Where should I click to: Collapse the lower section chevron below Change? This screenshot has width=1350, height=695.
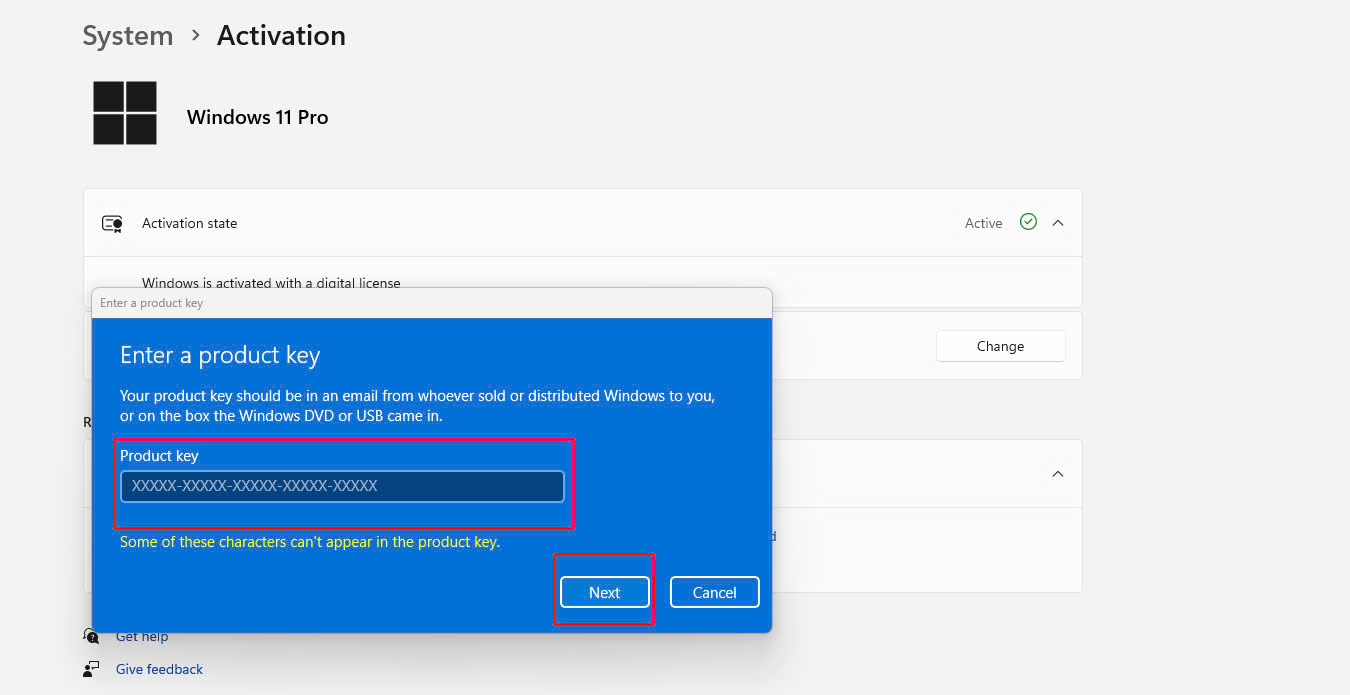pyautogui.click(x=1058, y=474)
